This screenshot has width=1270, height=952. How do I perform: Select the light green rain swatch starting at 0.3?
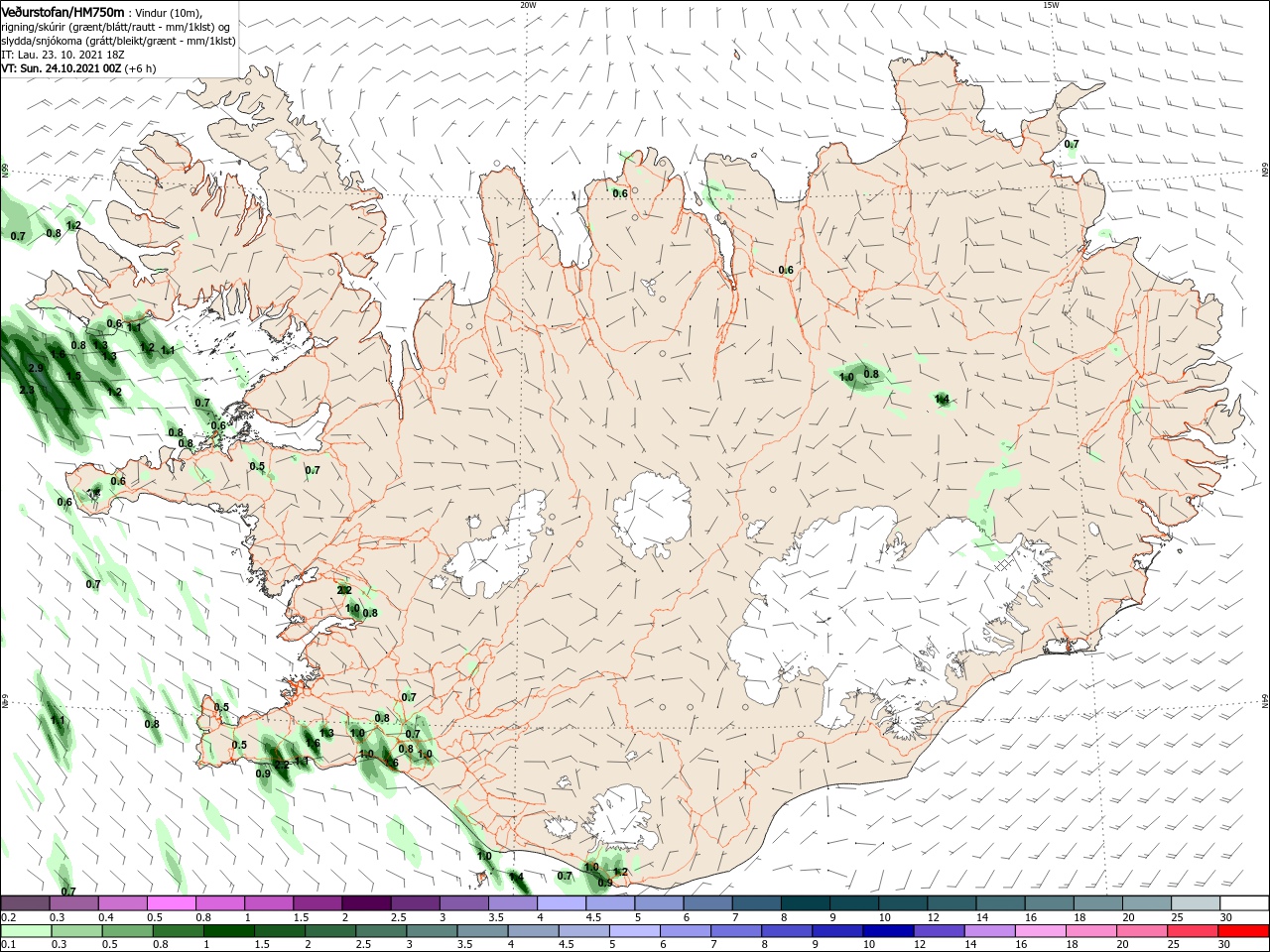pyautogui.click(x=75, y=931)
